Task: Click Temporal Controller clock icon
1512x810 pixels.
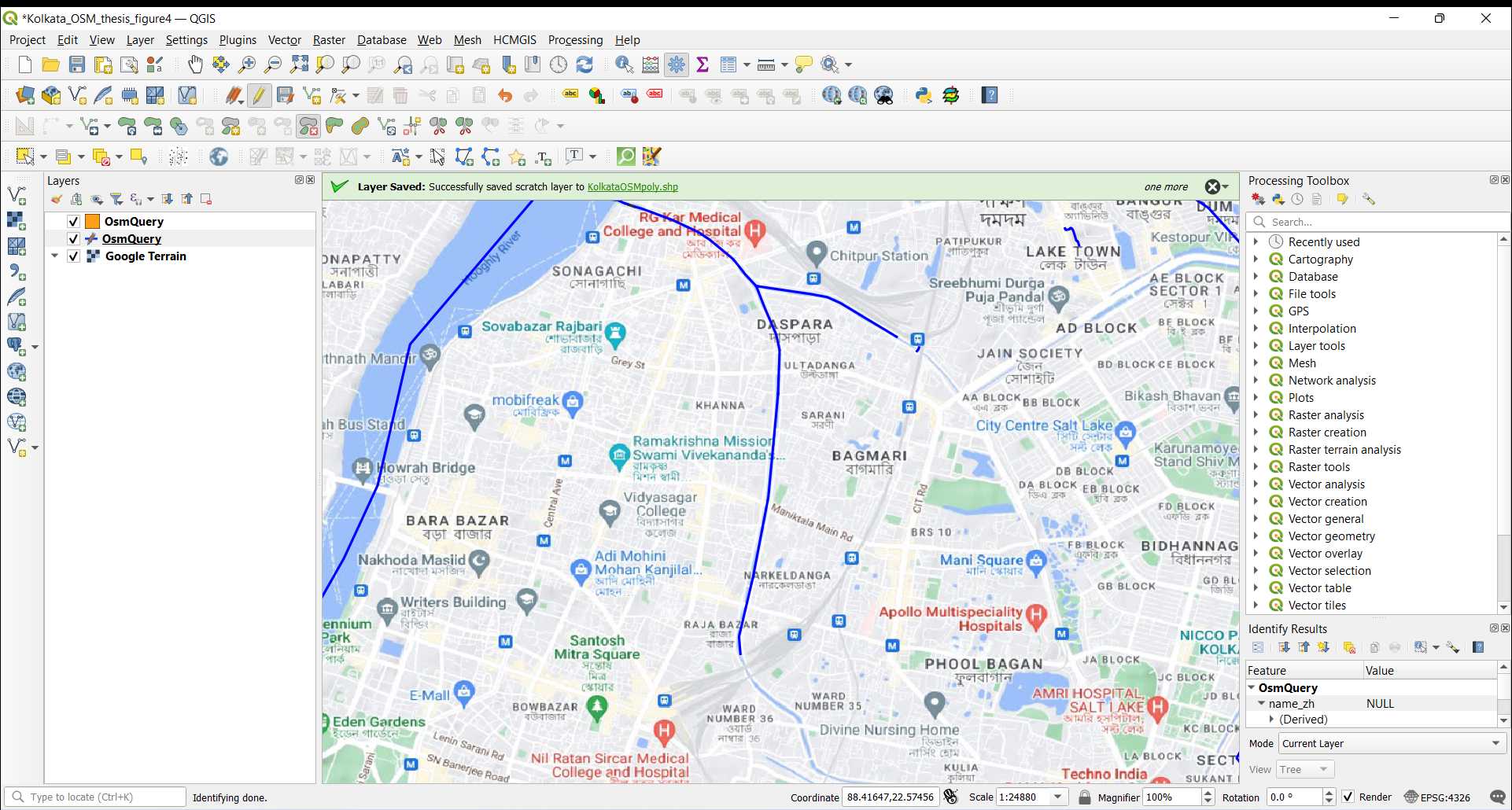Action: click(x=559, y=64)
